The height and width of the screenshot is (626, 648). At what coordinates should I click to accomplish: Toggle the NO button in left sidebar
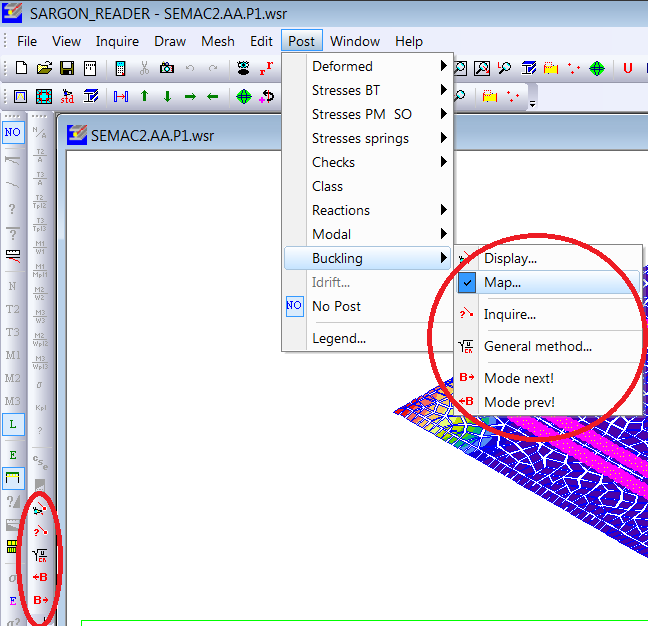tap(13, 132)
